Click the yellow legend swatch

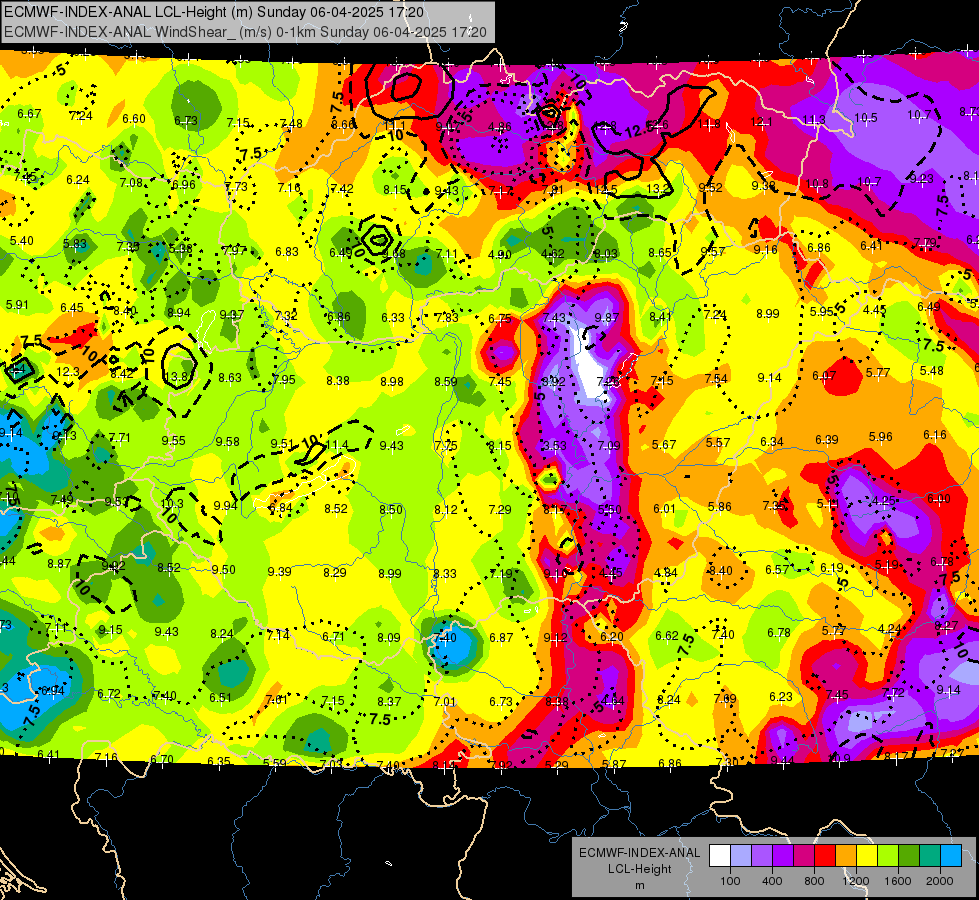(867, 856)
